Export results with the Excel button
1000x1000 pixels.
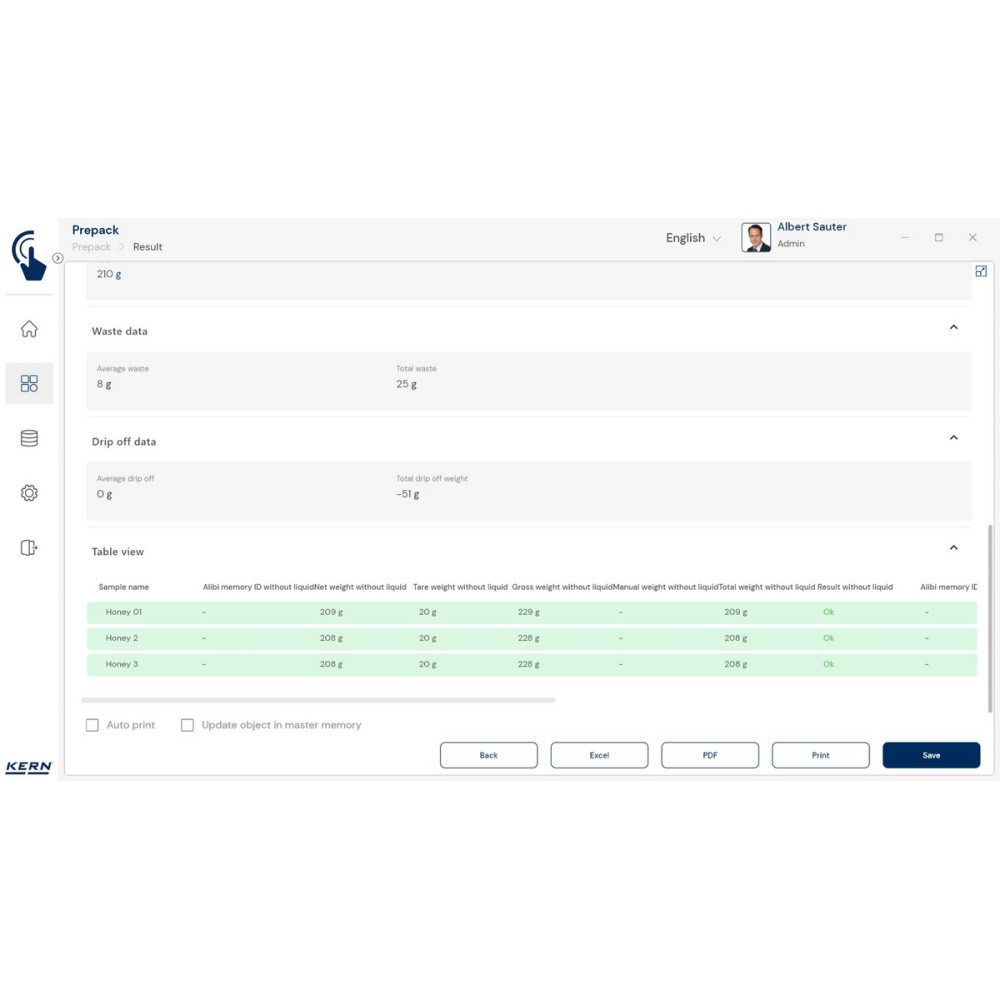(599, 755)
